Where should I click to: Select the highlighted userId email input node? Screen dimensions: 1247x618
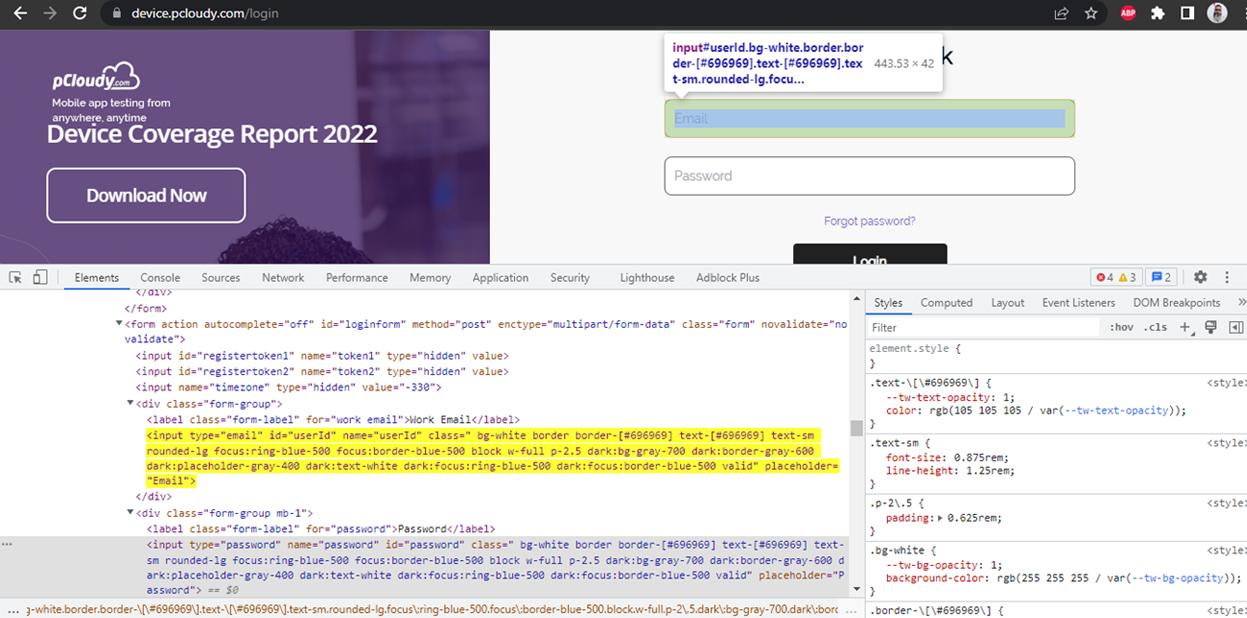coord(493,458)
